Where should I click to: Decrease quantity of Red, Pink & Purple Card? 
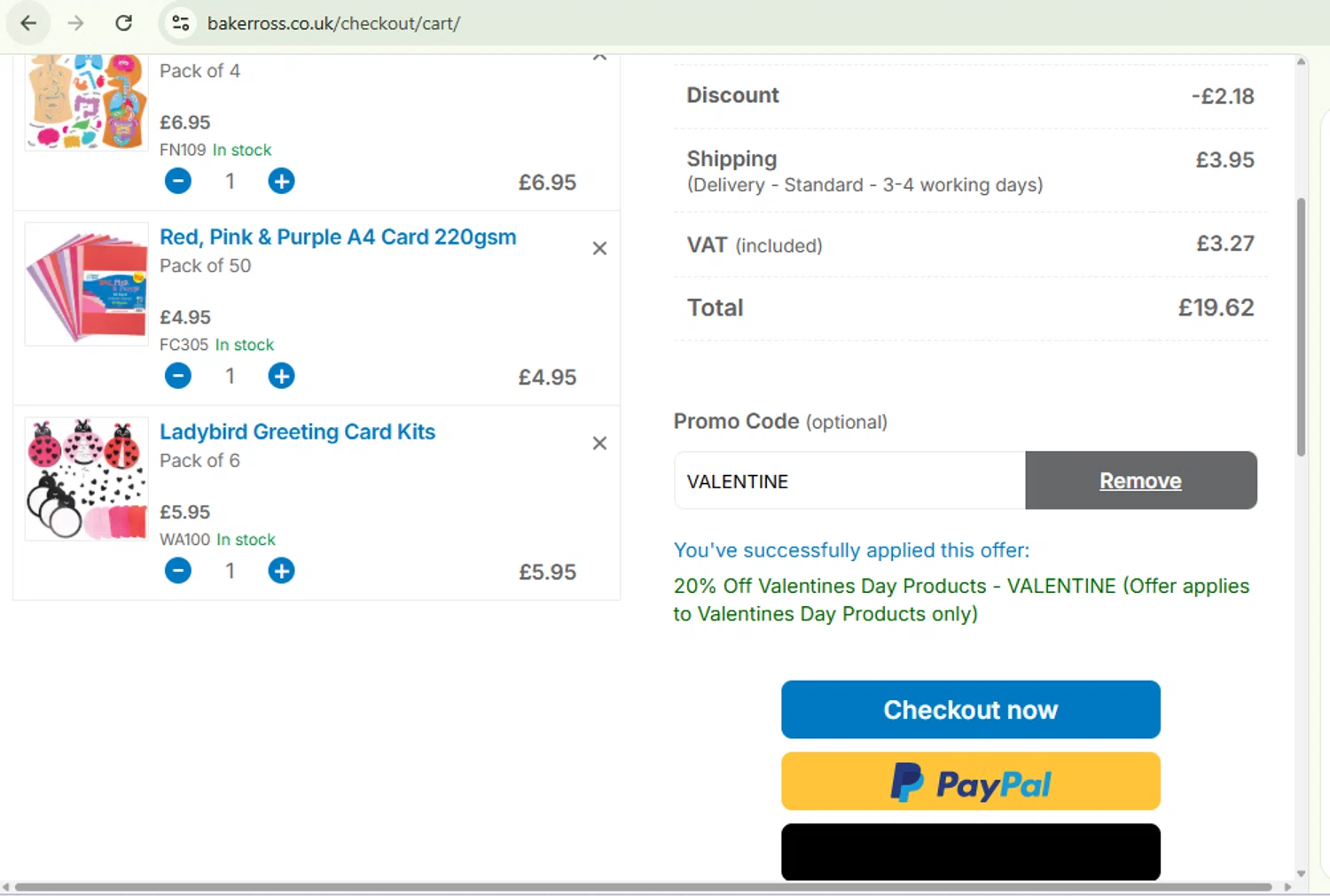point(178,376)
